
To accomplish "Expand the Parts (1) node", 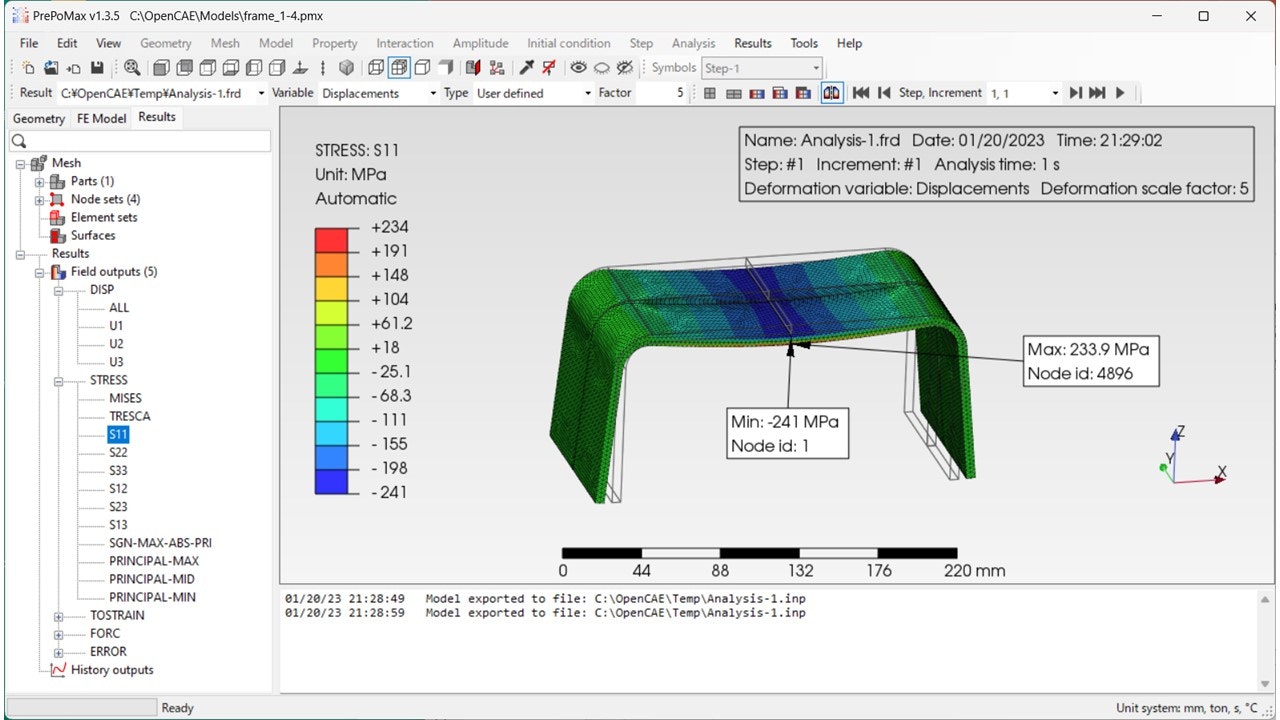I will click(40, 181).
